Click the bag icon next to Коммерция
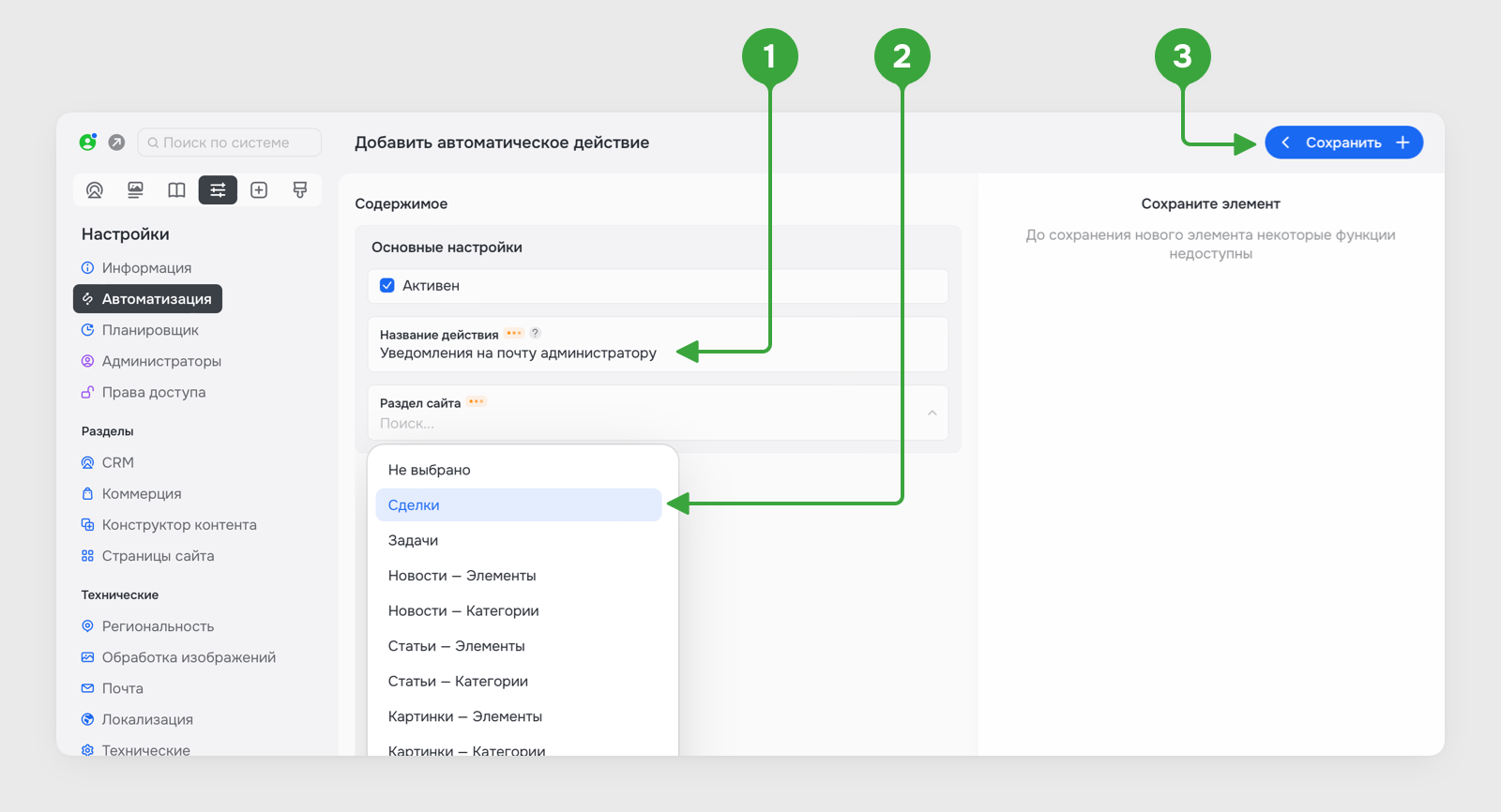Image resolution: width=1501 pixels, height=812 pixels. coord(87,493)
